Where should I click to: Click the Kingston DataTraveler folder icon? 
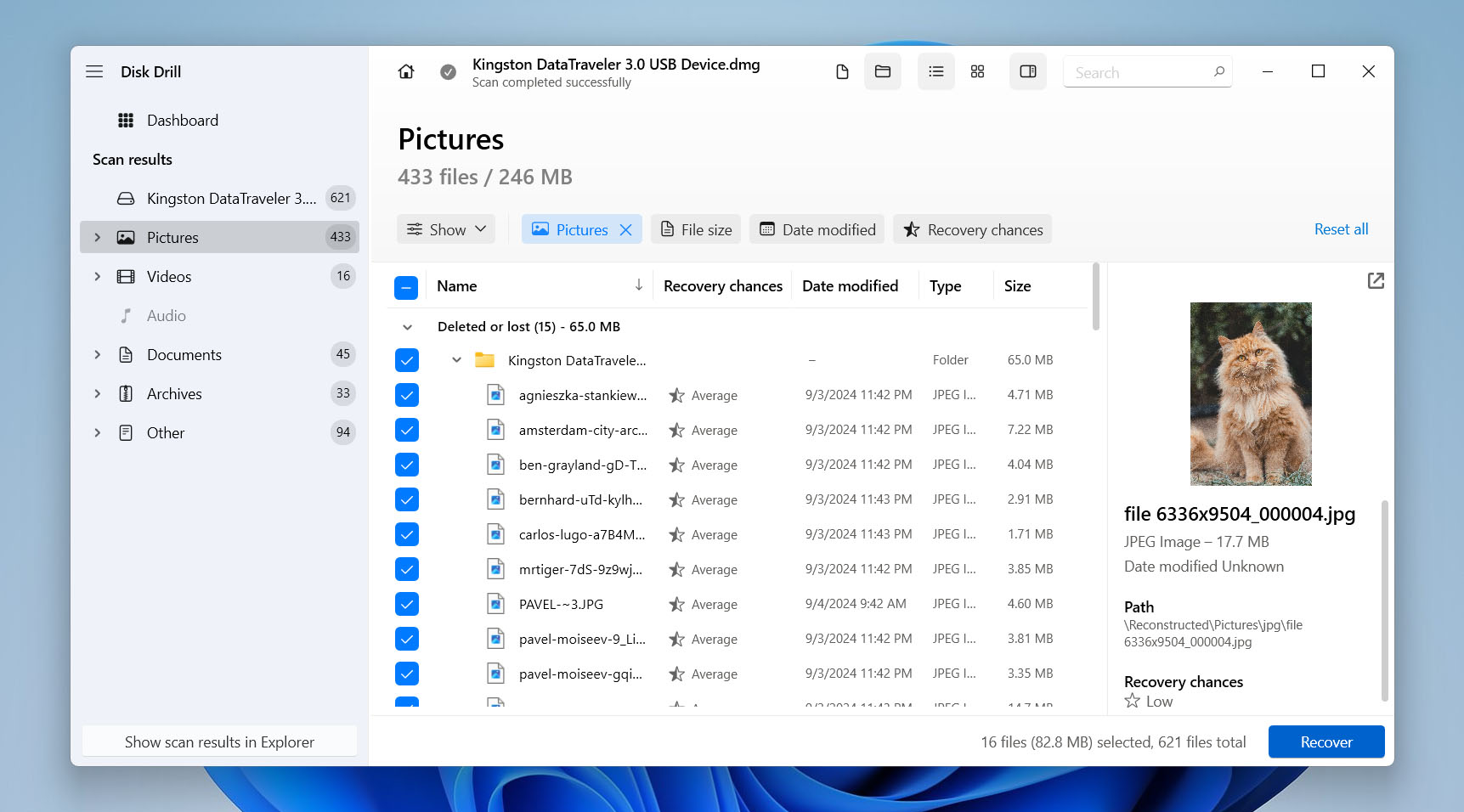pyautogui.click(x=484, y=360)
